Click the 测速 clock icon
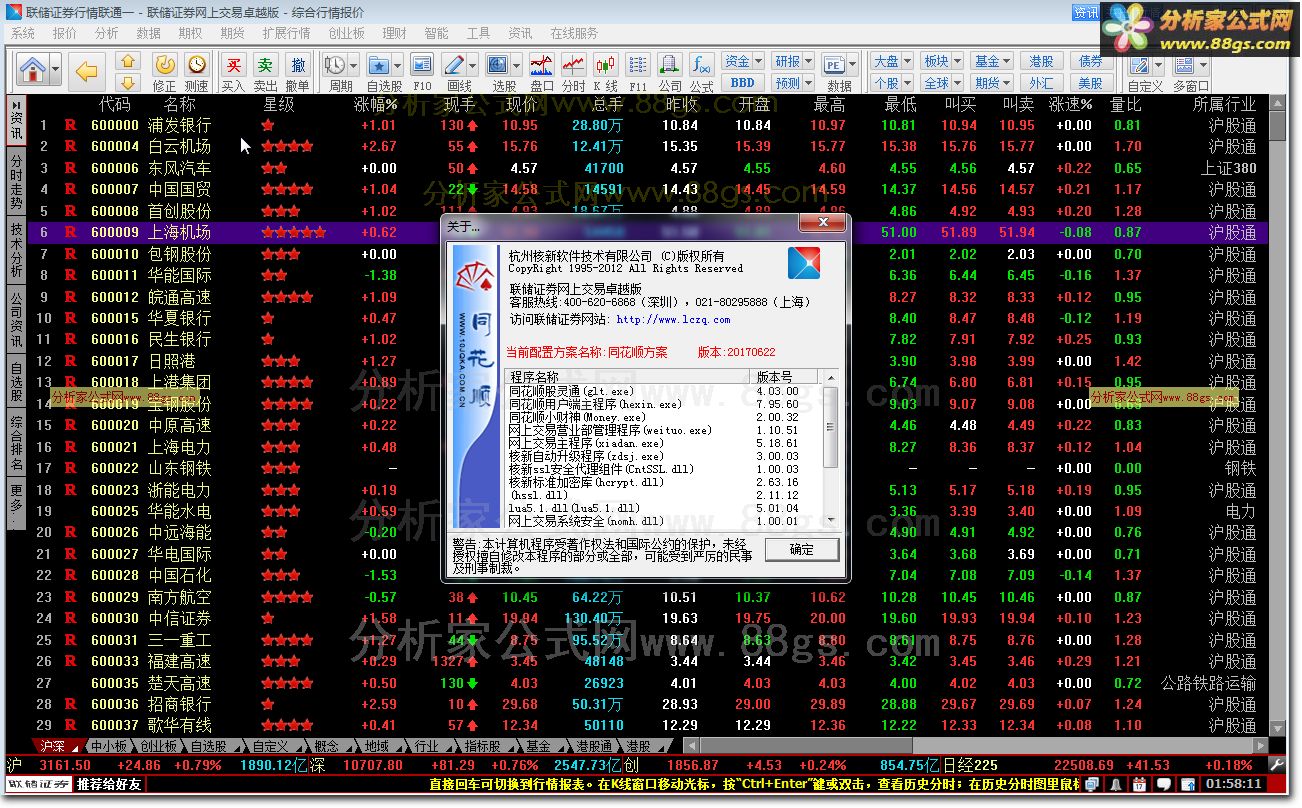Screen dimensions: 1302x808 (x=197, y=64)
